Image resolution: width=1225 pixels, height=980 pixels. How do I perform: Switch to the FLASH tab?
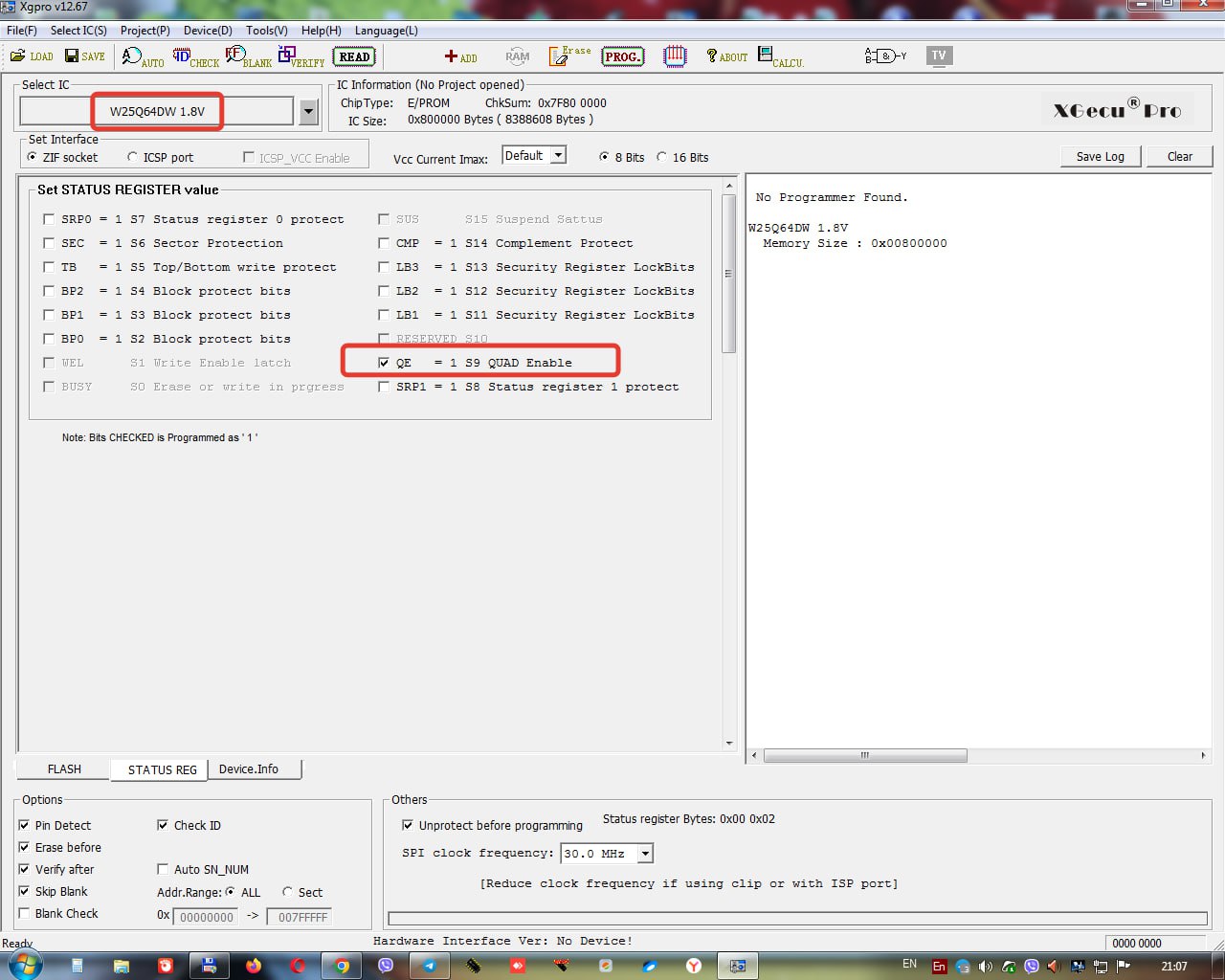tap(64, 769)
